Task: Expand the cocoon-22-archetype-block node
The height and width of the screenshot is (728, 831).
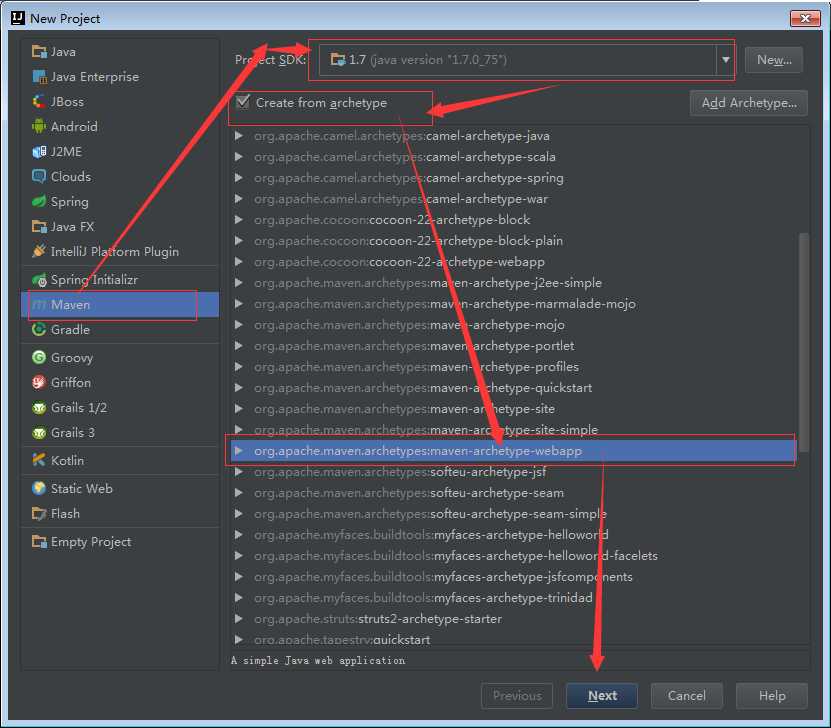Action: (x=238, y=219)
